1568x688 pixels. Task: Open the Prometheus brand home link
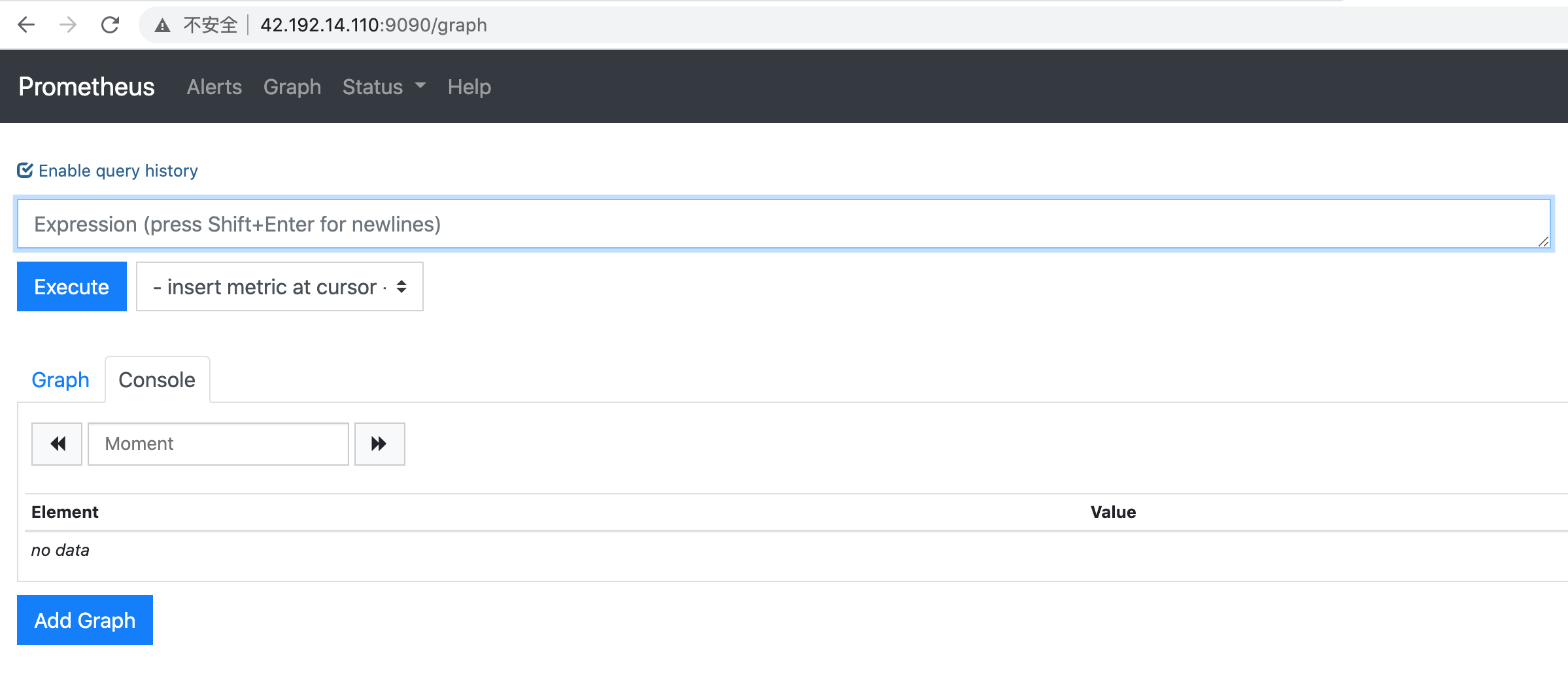point(86,86)
